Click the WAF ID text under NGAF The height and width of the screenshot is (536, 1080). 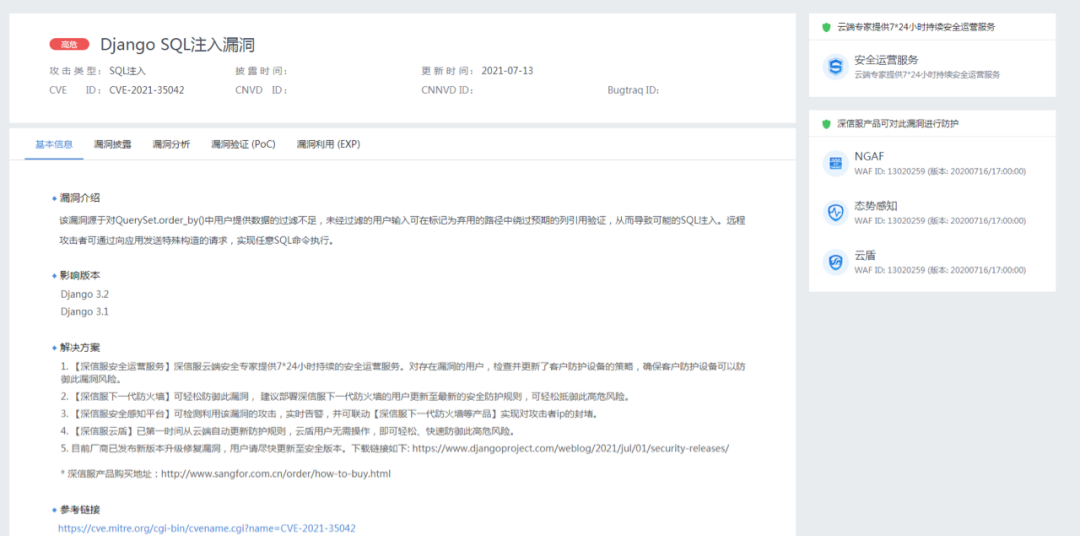point(940,172)
